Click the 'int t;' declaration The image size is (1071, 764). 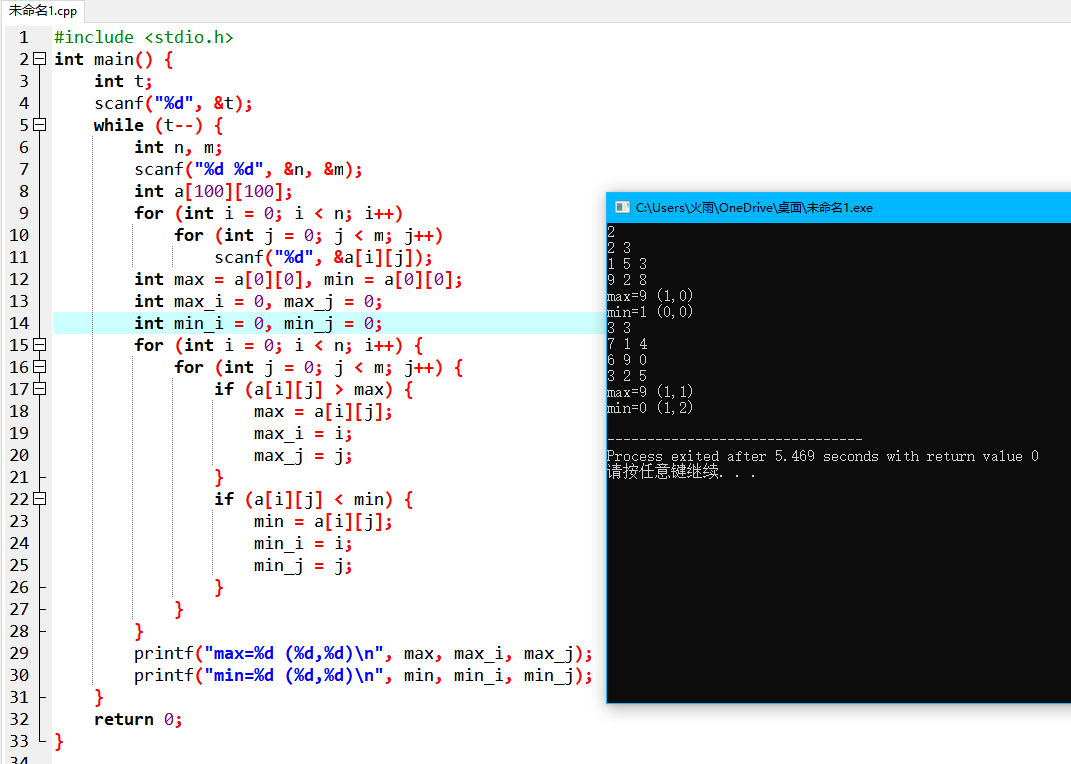click(123, 81)
